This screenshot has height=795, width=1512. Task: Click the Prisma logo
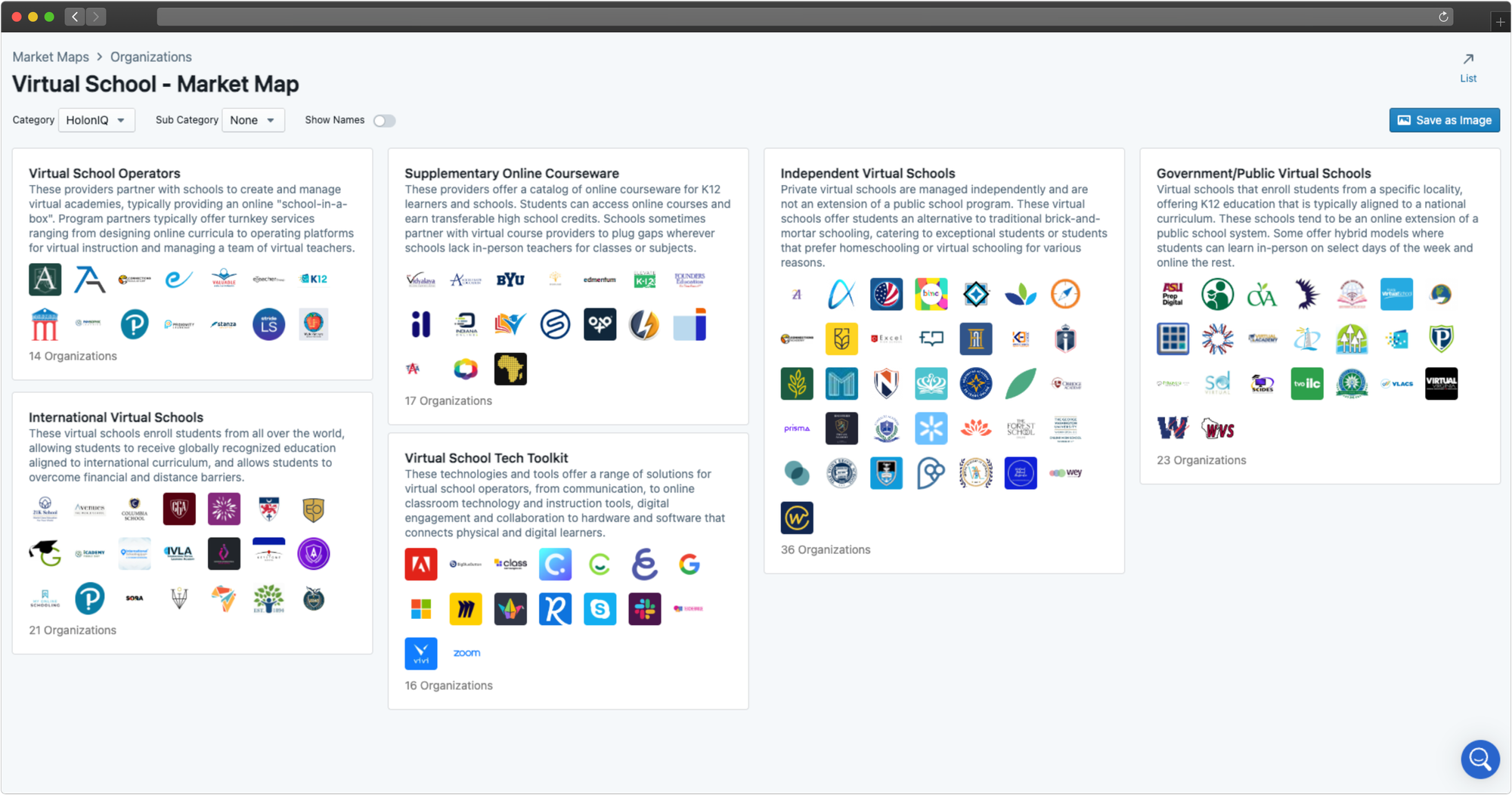[797, 428]
